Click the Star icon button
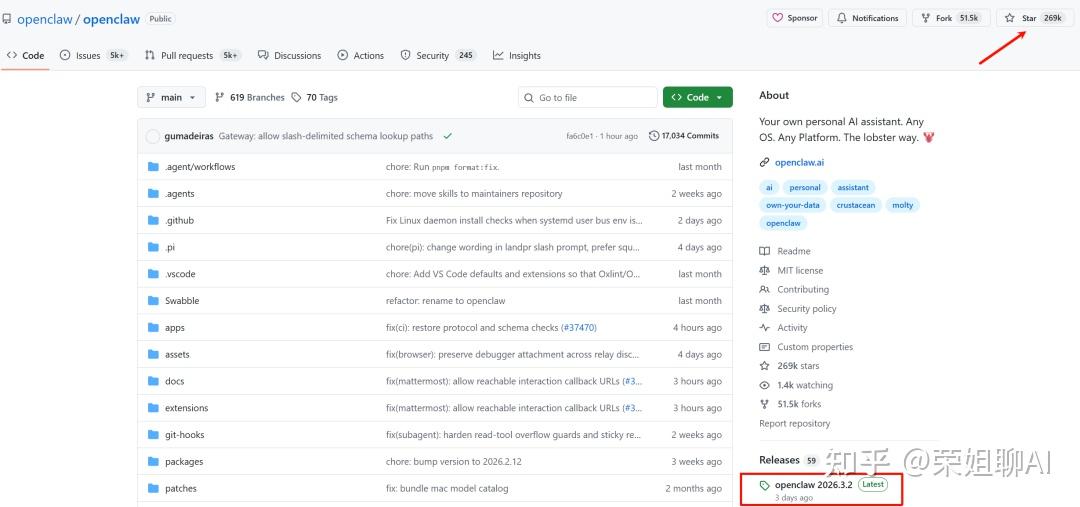Screen dimensions: 1080x507 tap(1010, 18)
